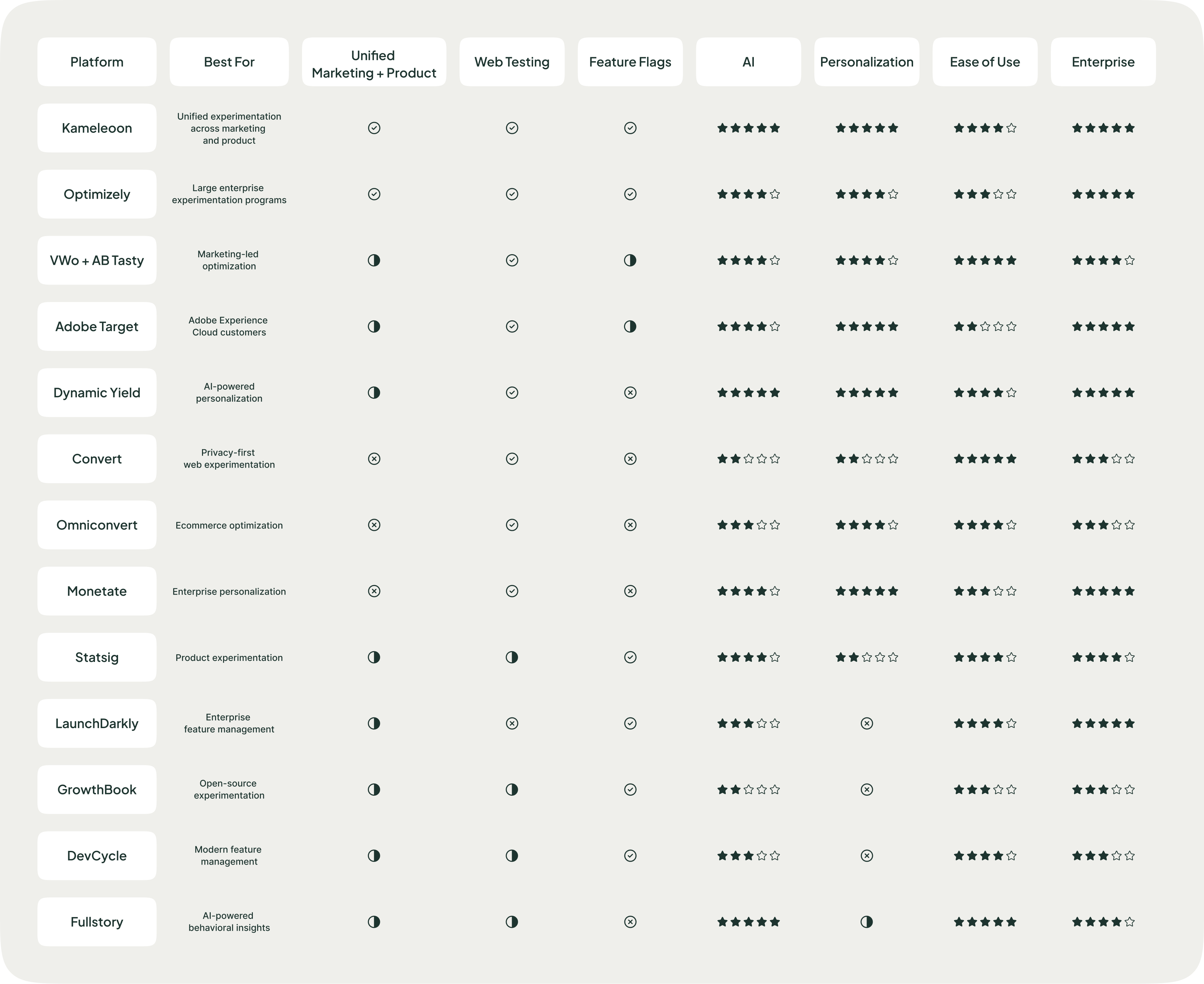Click the 'Privacy-first web experimentation' text
Viewport: 1204px width, 984px height.
pos(229,459)
